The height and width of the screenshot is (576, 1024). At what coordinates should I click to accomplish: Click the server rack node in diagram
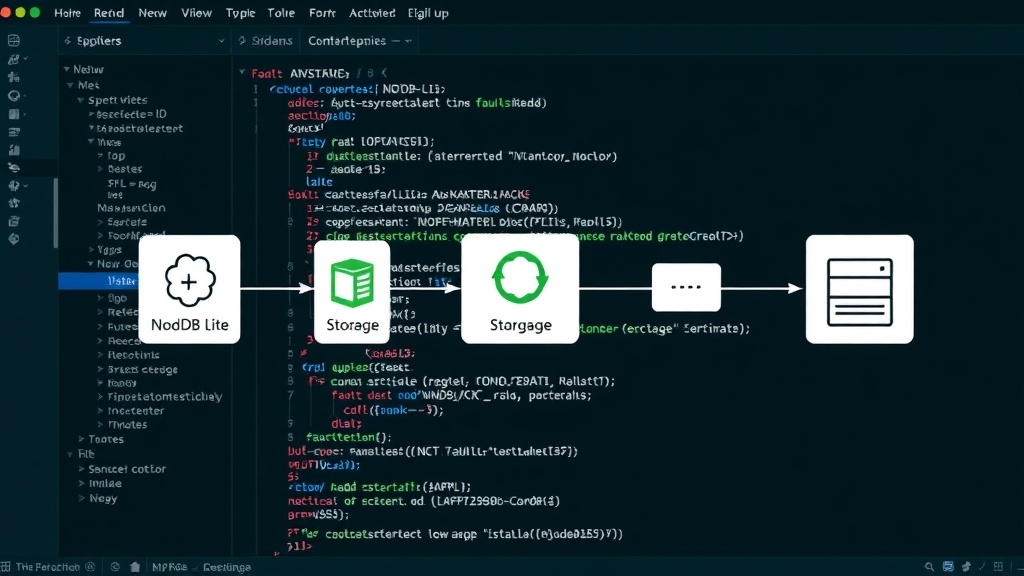[x=859, y=289]
